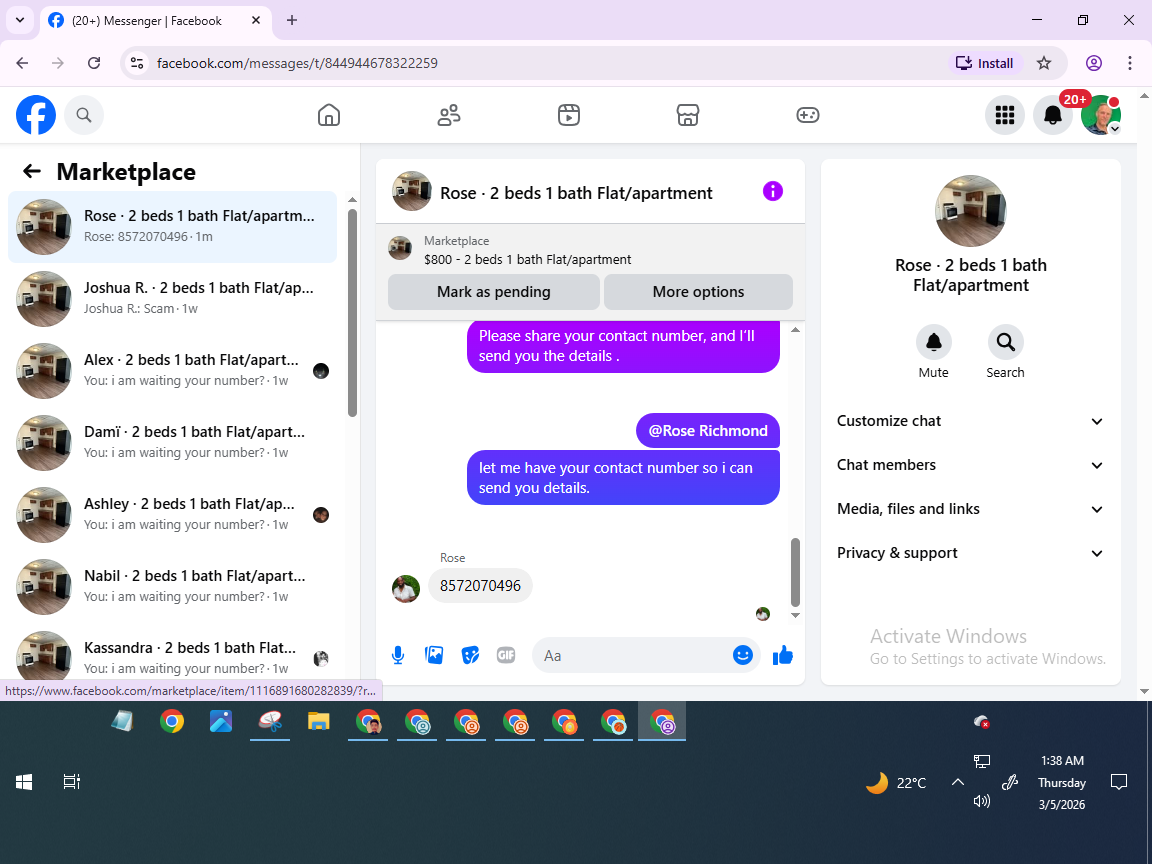Click Mark as pending button
Screen dimensions: 1152x864
[x=494, y=292]
